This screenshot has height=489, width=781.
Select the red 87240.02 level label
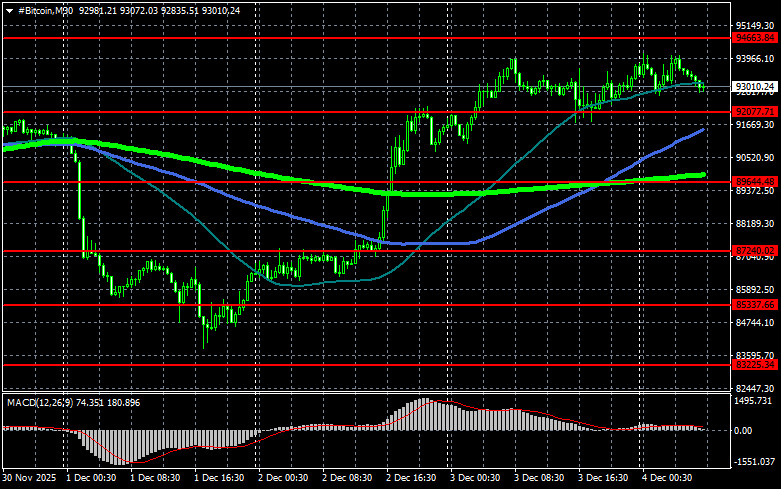(x=755, y=250)
